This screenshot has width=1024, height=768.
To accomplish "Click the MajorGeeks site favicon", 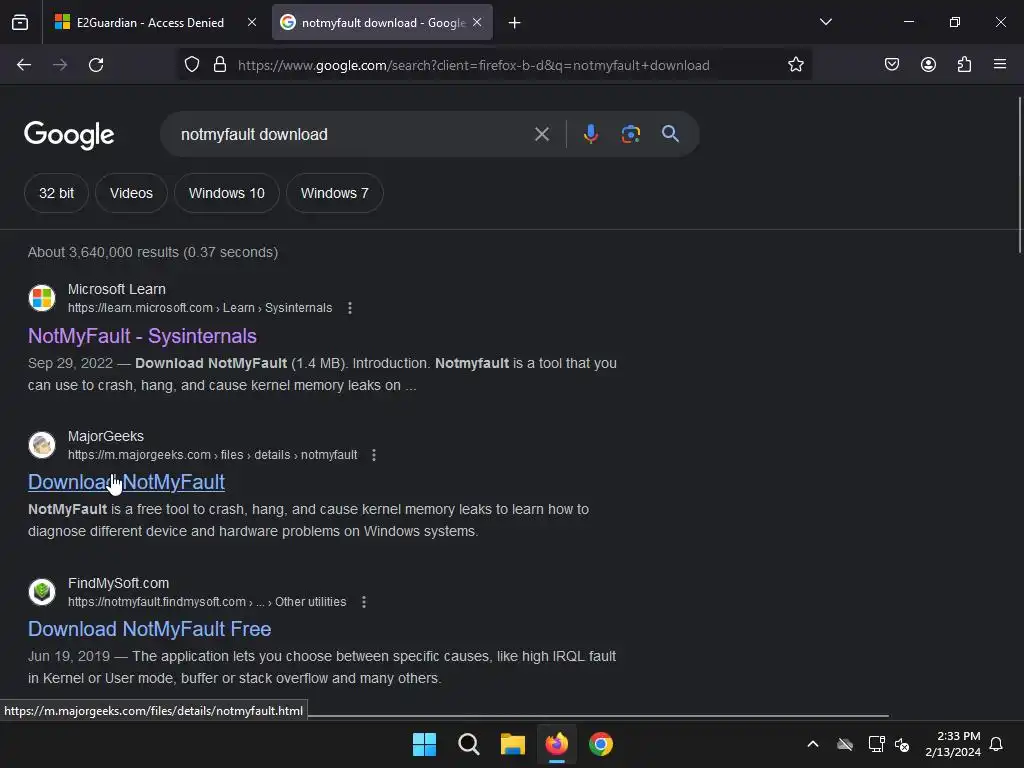I will [42, 445].
